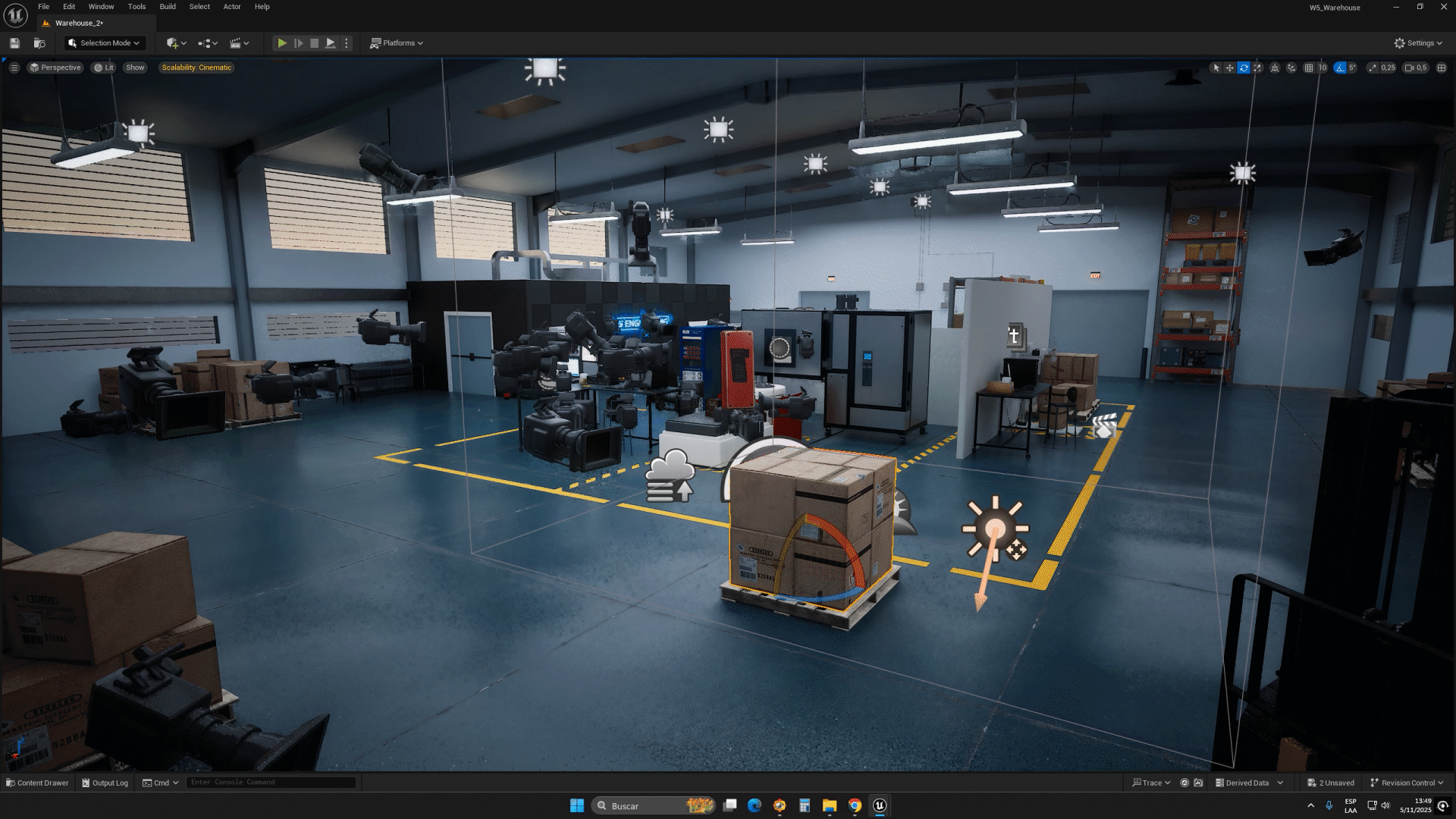Open the Platforms dropdown

[x=397, y=43]
